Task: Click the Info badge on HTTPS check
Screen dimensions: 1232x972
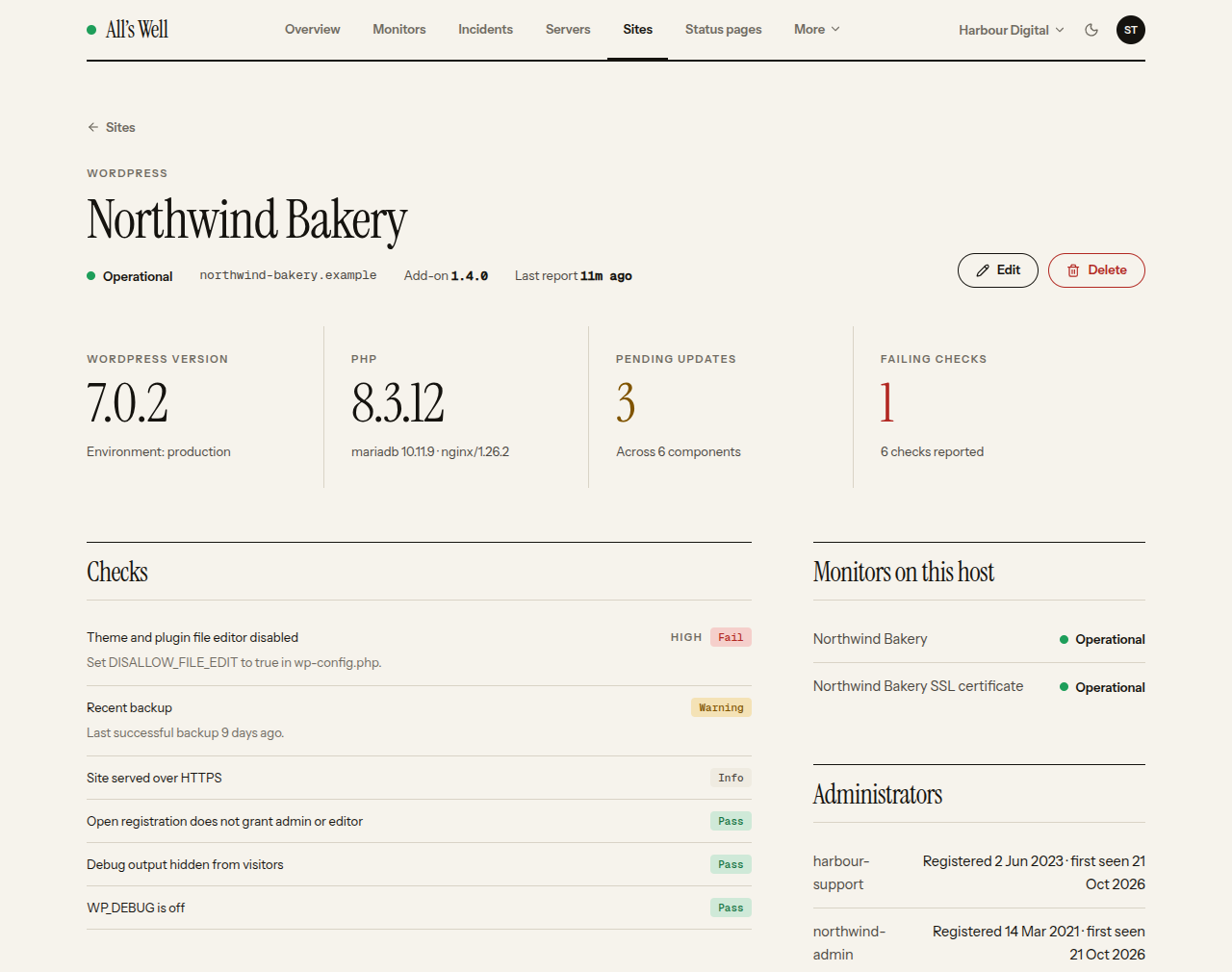Action: click(x=731, y=778)
